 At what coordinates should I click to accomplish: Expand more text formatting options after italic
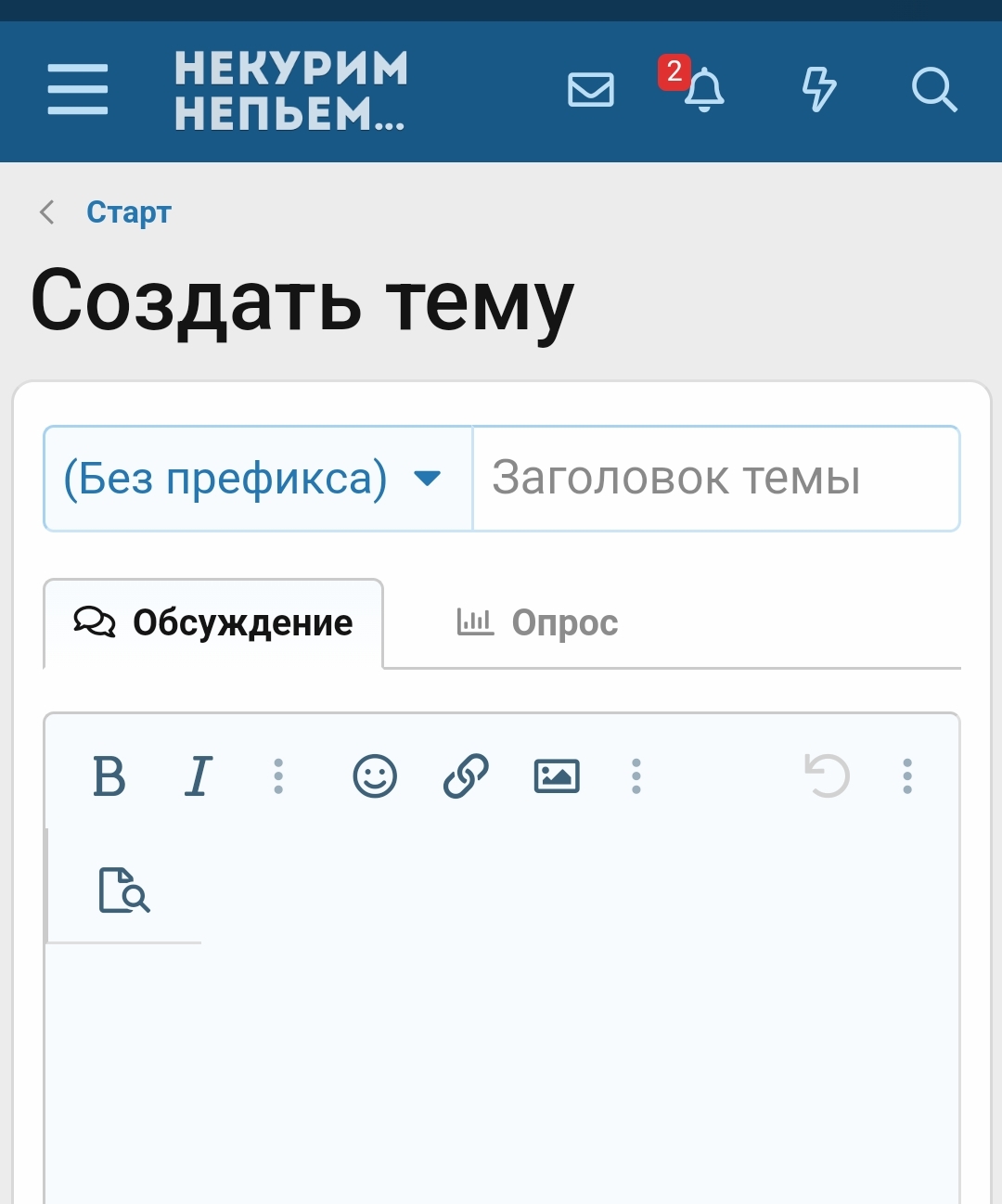click(278, 776)
